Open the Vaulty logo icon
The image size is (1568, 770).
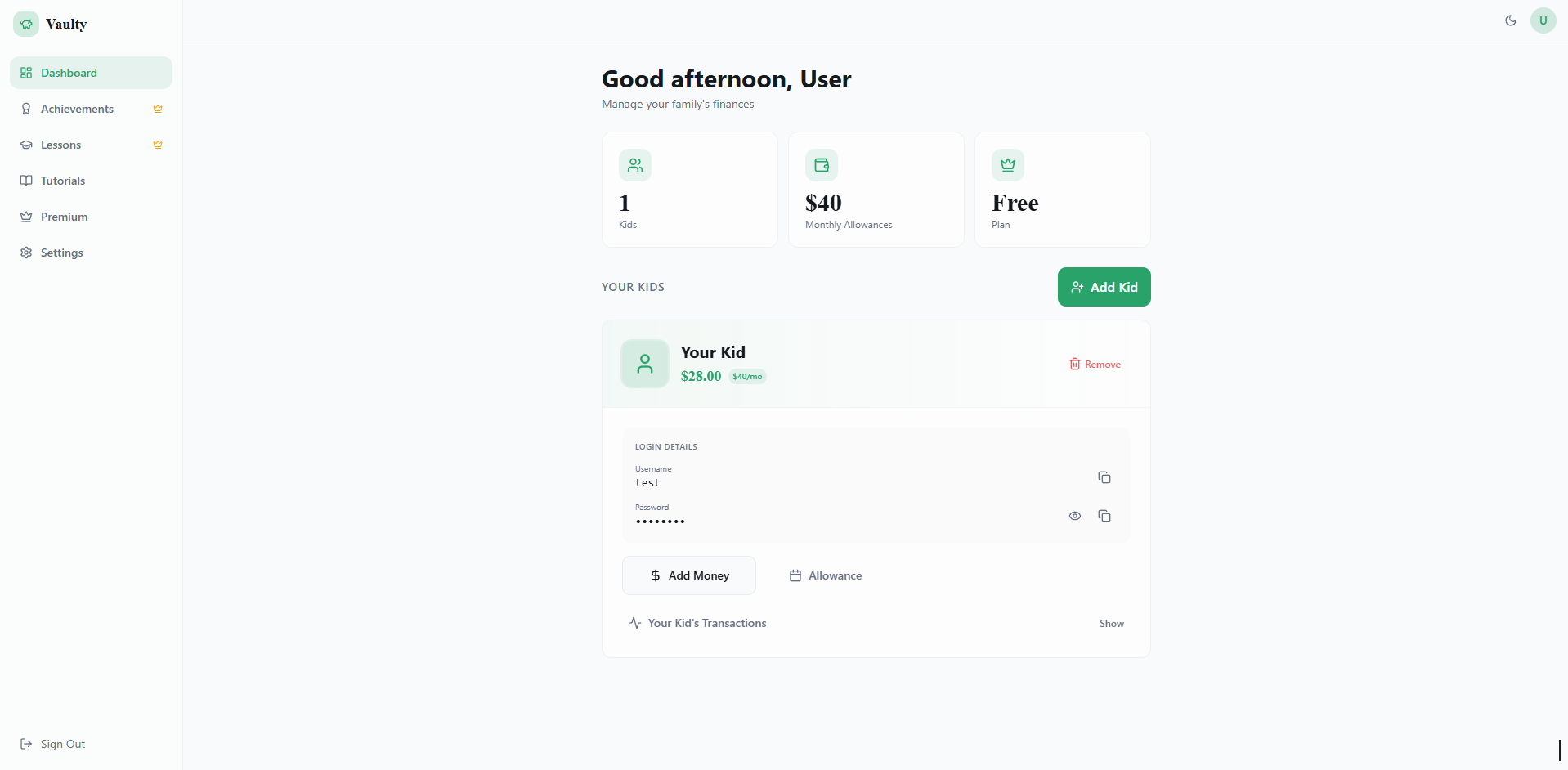[x=25, y=24]
